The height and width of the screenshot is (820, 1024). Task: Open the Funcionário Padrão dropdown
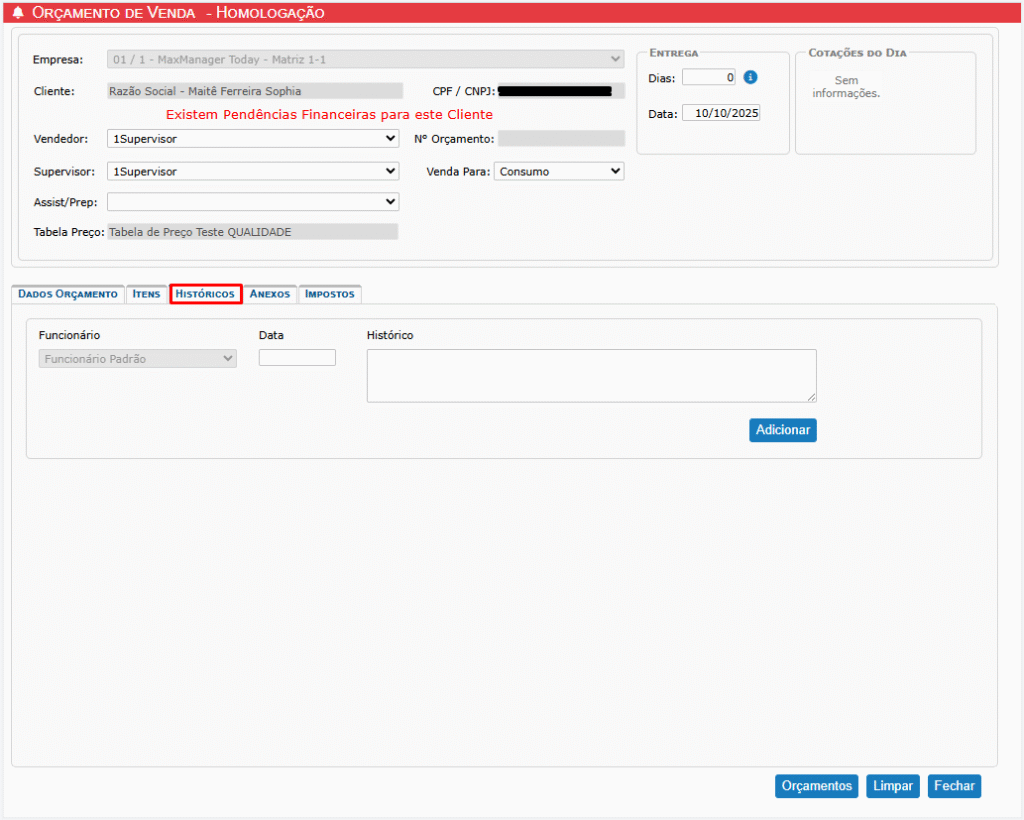click(x=138, y=358)
